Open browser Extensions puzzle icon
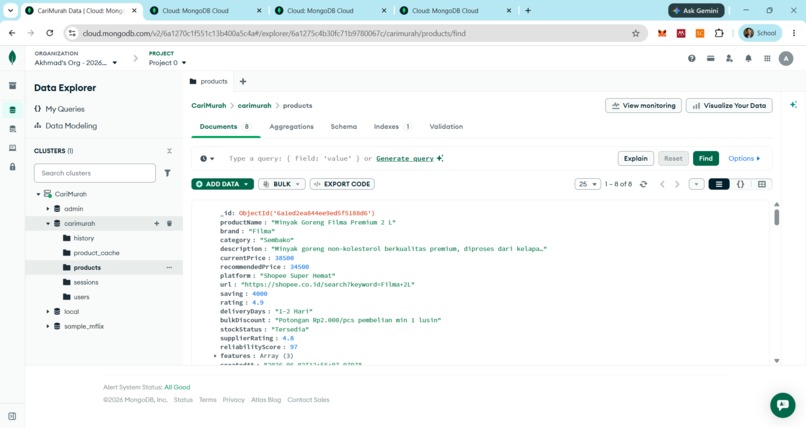This screenshot has width=806, height=428. coord(719,33)
